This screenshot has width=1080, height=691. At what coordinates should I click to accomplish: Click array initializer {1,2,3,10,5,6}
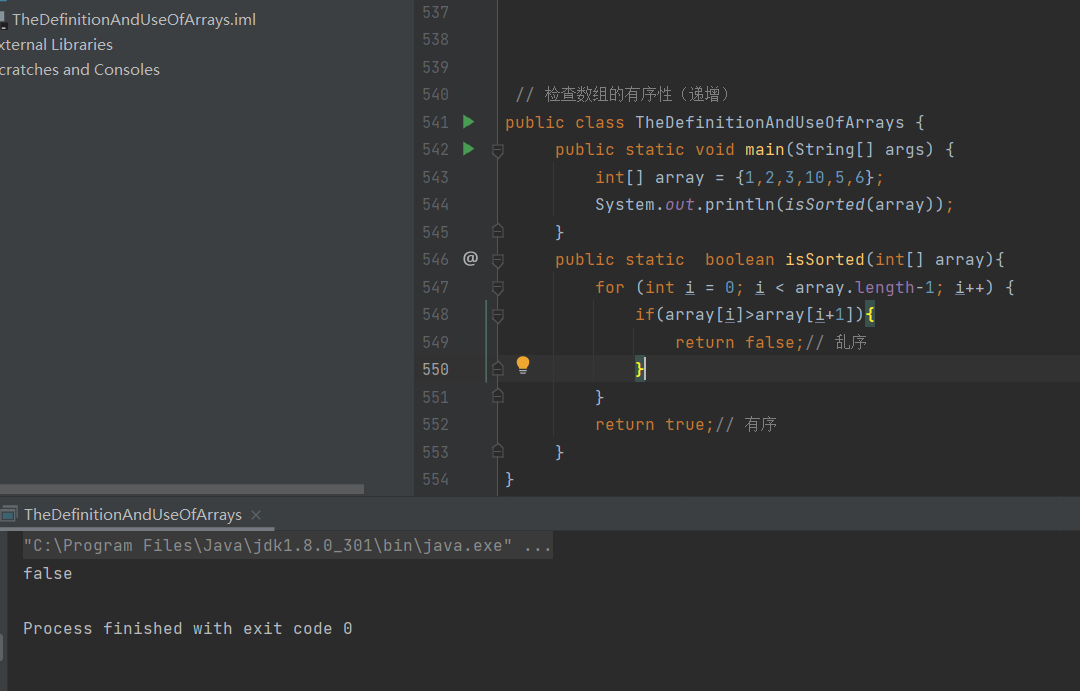804,178
